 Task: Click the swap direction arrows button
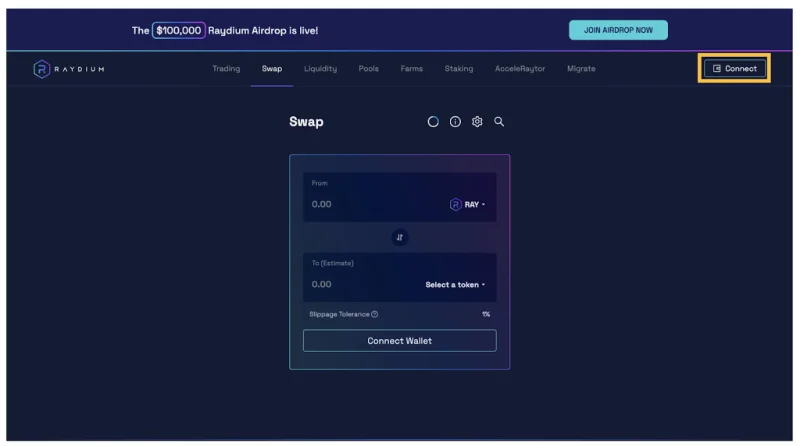(x=399, y=237)
